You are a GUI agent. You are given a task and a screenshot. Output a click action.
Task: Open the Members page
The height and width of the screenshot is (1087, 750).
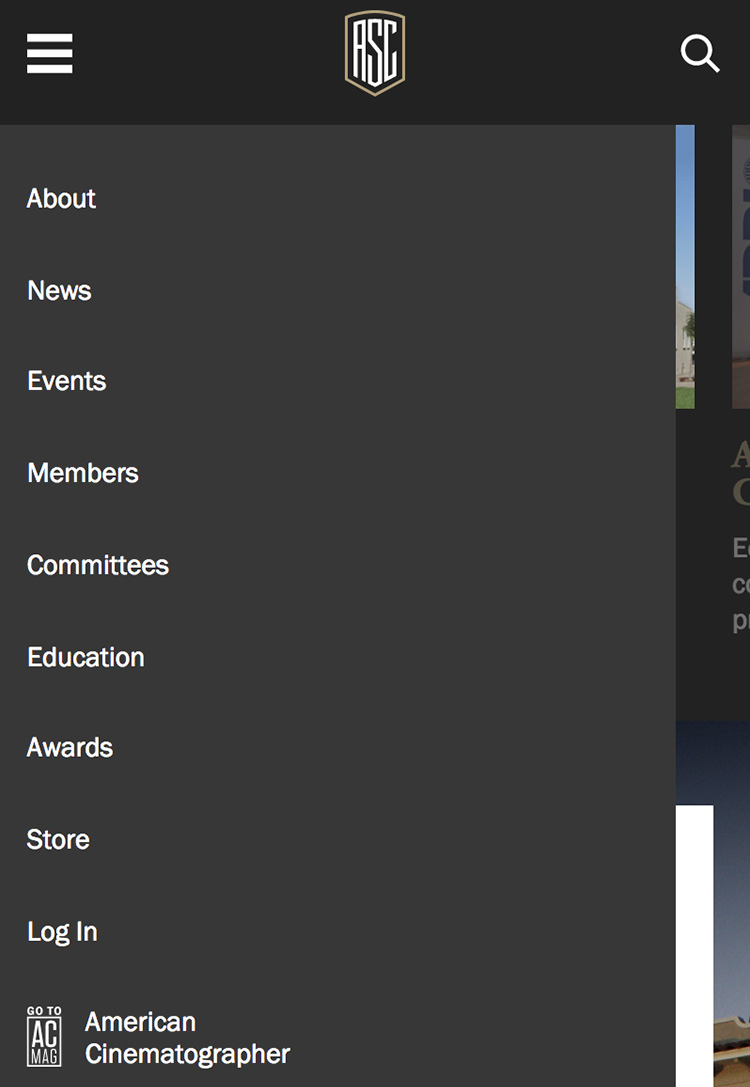(x=83, y=473)
